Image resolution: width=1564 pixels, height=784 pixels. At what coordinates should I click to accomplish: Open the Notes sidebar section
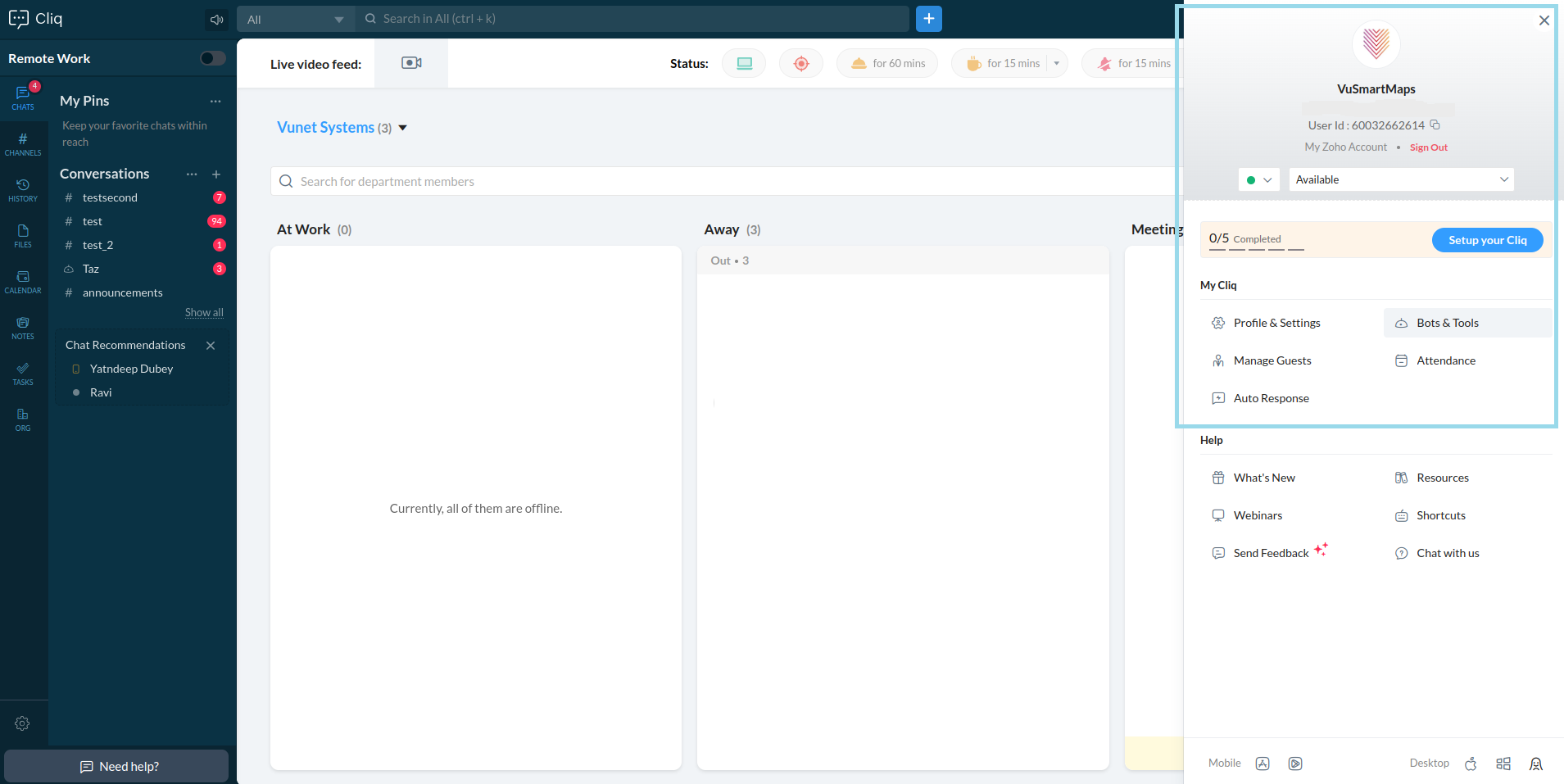(23, 327)
